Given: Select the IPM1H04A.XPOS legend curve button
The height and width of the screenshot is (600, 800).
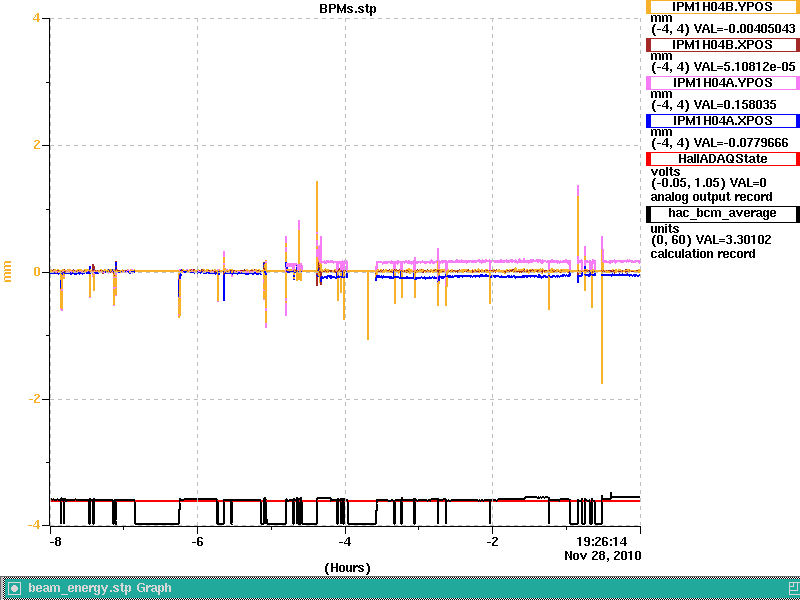Looking at the screenshot, I should click(722, 121).
